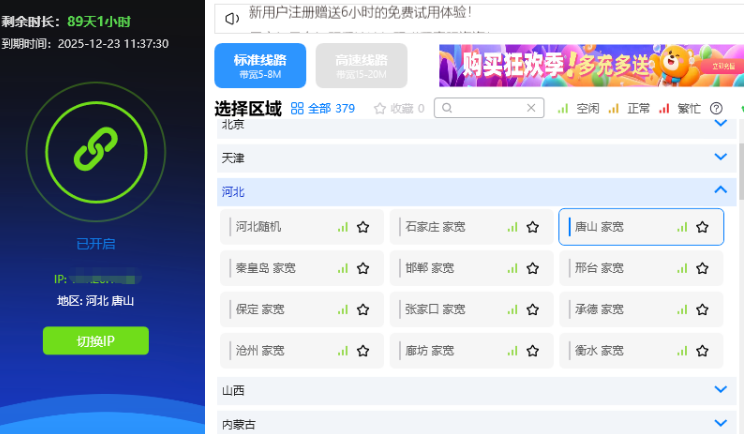Viewport: 744px width, 434px height.
Task: Click the clear X in the search box
Action: 531,108
